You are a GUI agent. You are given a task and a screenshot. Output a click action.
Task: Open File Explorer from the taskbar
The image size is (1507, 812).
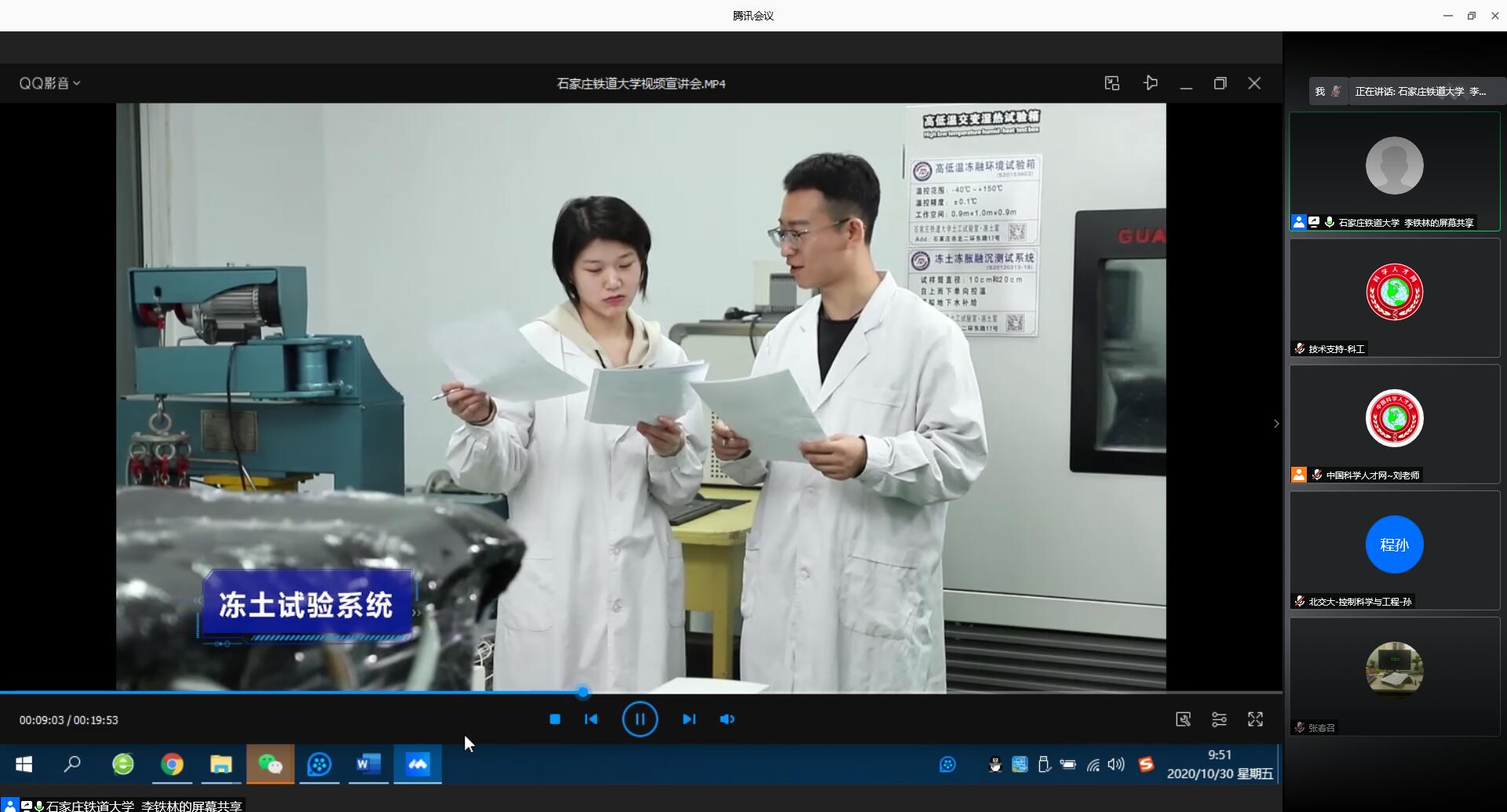coord(221,764)
